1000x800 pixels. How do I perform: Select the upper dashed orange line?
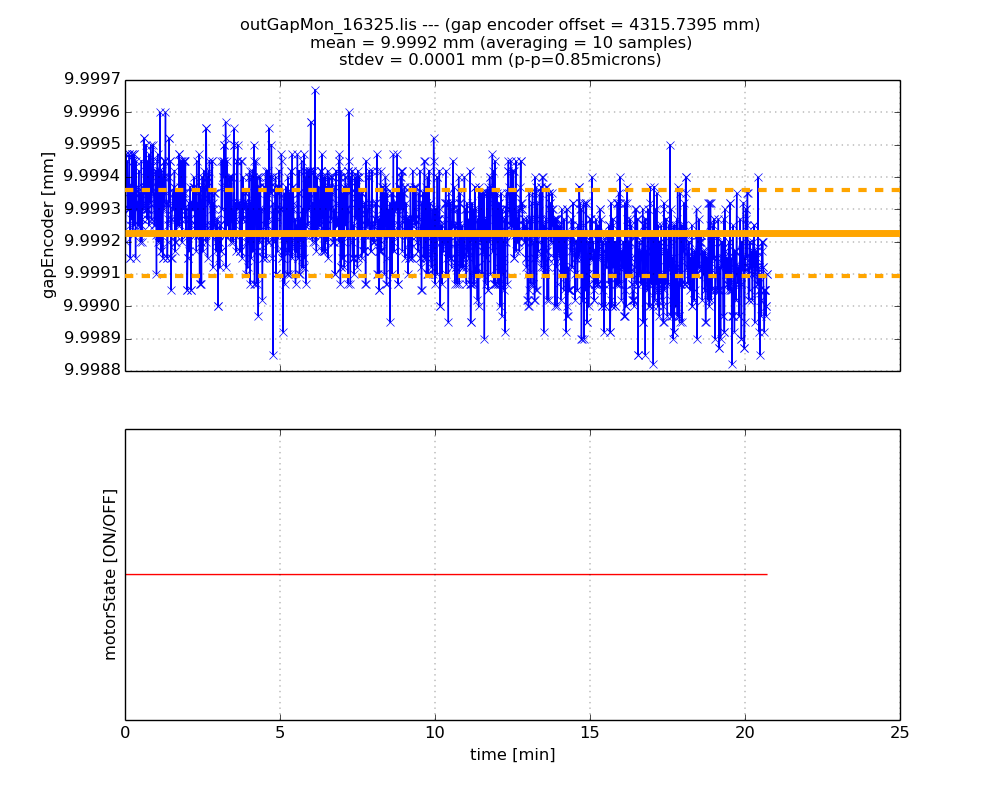(830, 189)
